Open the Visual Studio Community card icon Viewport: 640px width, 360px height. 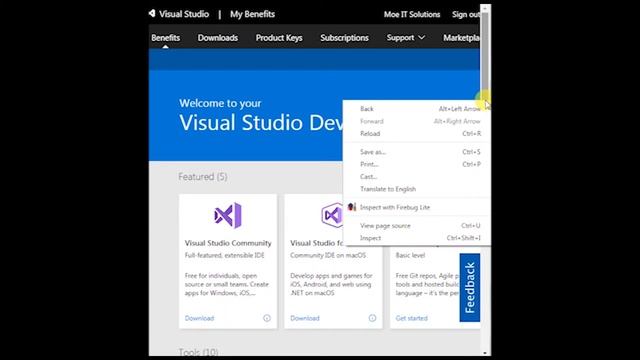[228, 215]
